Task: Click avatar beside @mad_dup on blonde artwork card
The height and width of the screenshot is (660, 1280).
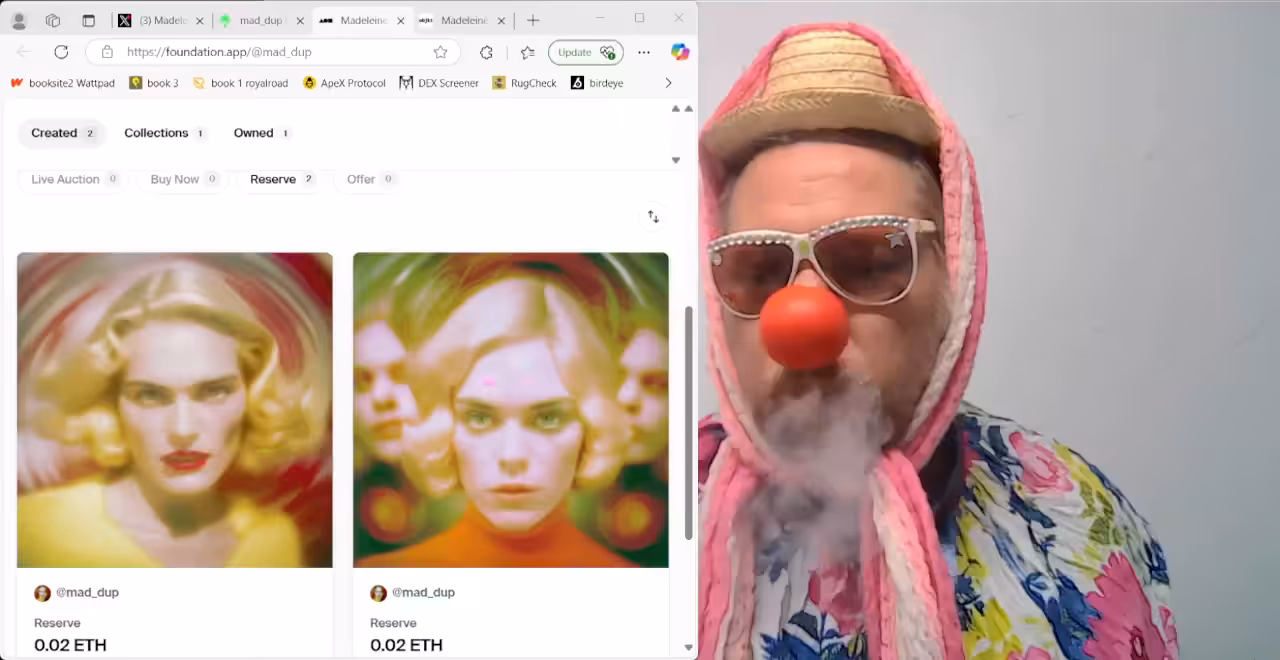Action: (42, 593)
